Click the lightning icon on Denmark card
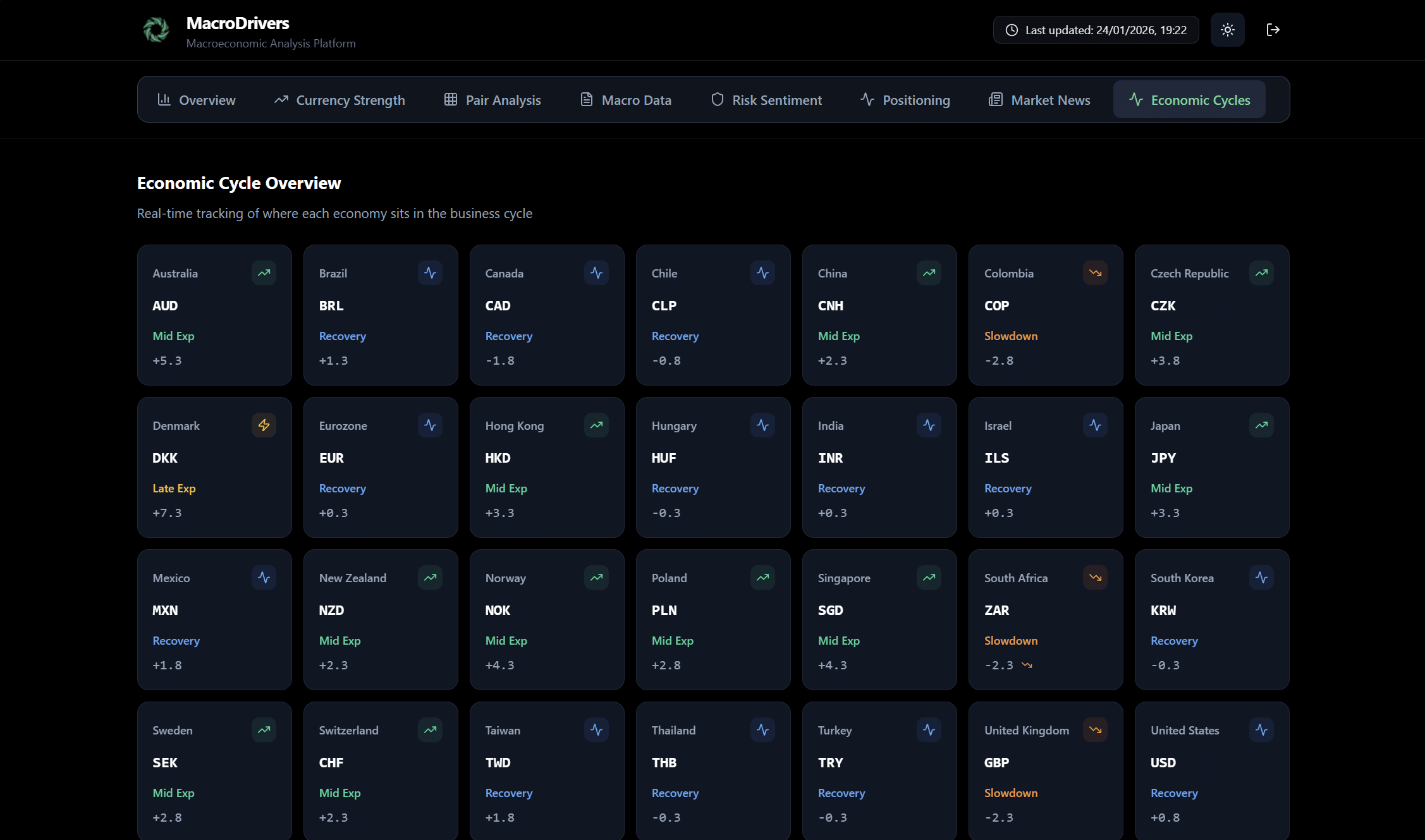The width and height of the screenshot is (1425, 840). click(264, 425)
